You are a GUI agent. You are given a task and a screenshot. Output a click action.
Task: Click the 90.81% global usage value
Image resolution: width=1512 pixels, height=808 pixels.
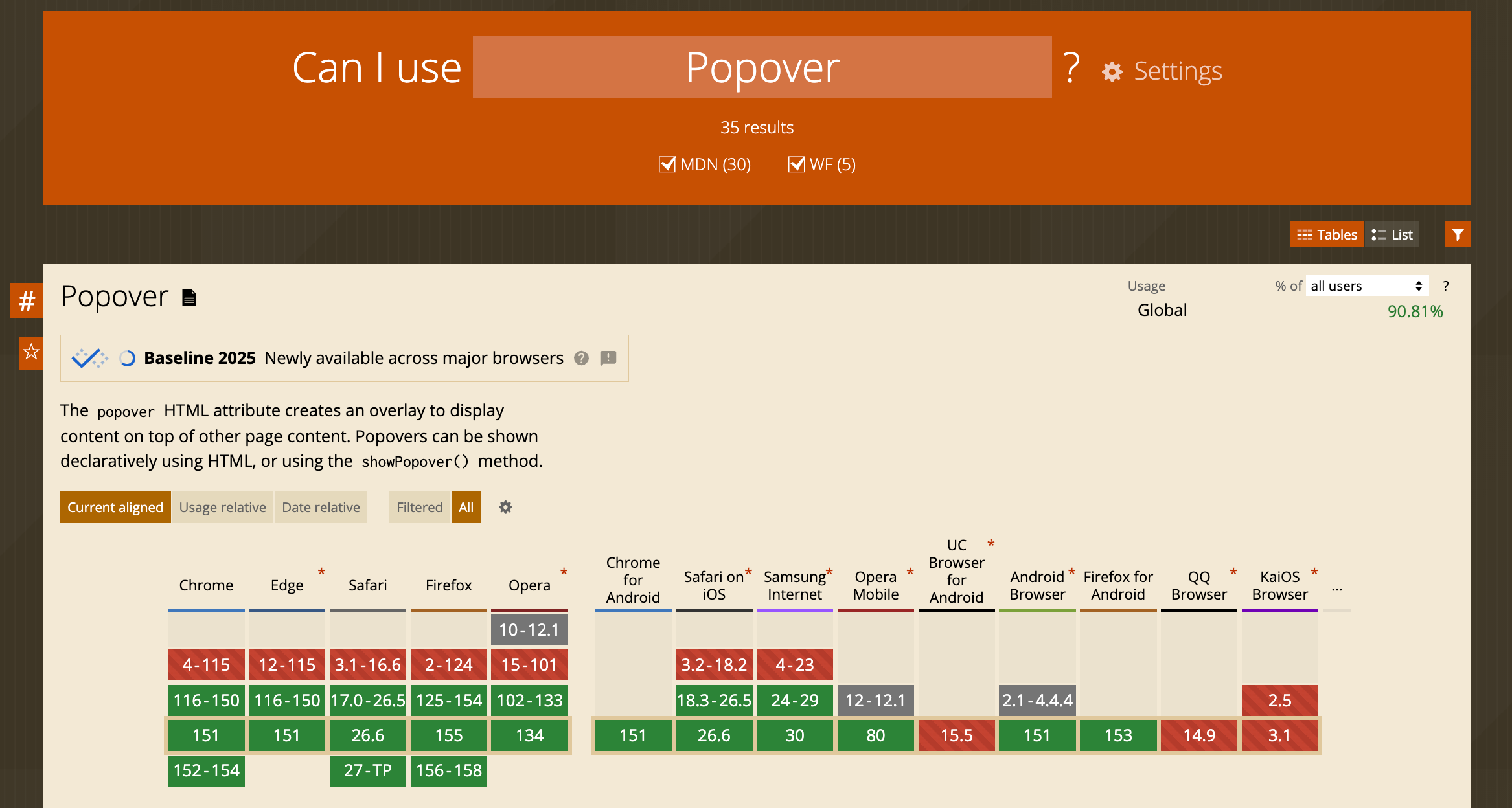click(x=1415, y=311)
